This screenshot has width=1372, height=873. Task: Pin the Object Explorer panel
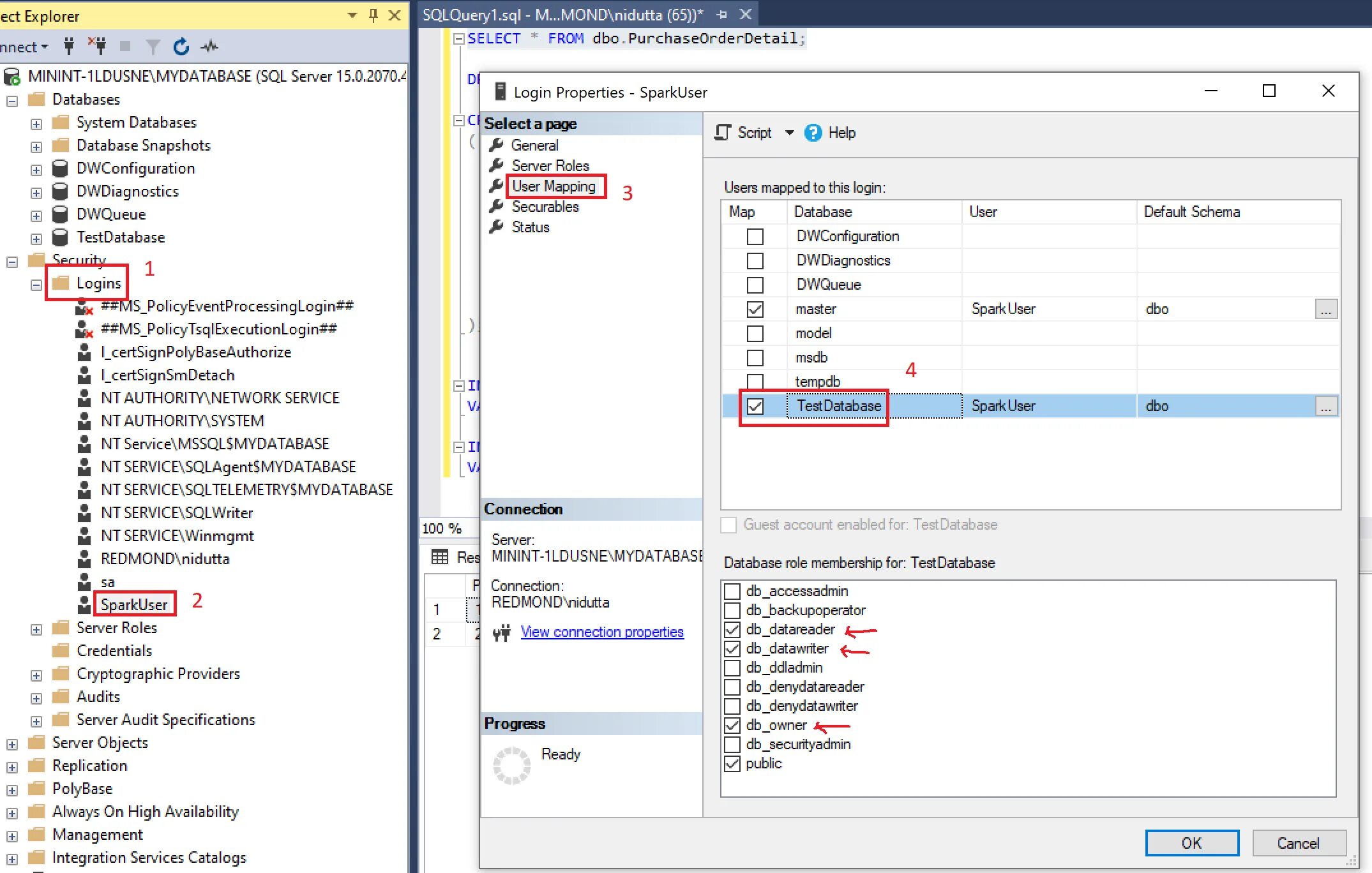pos(373,15)
